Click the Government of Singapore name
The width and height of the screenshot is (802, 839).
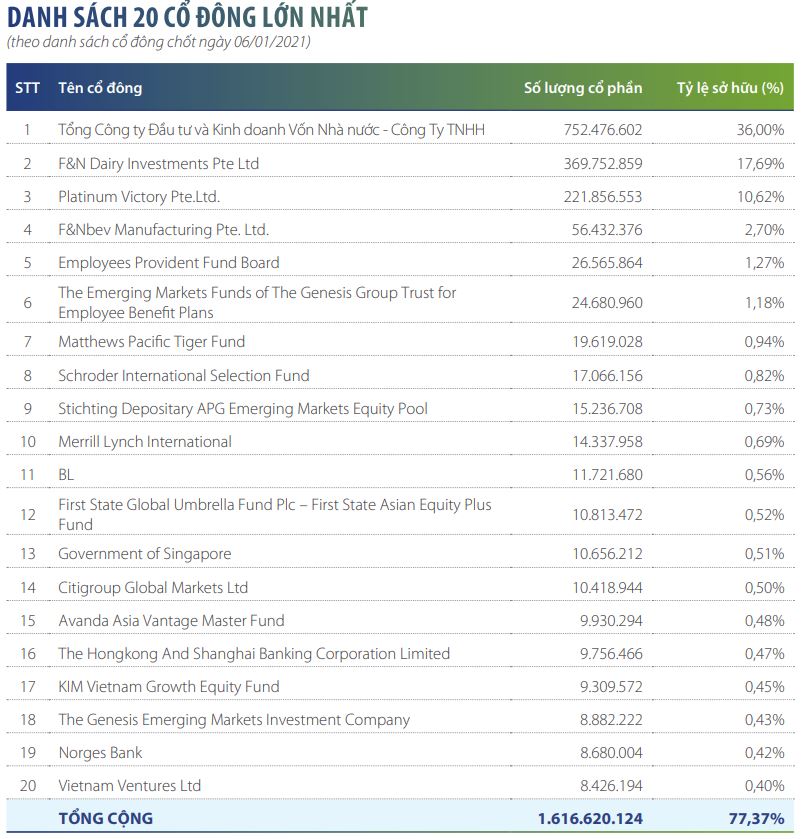click(145, 554)
